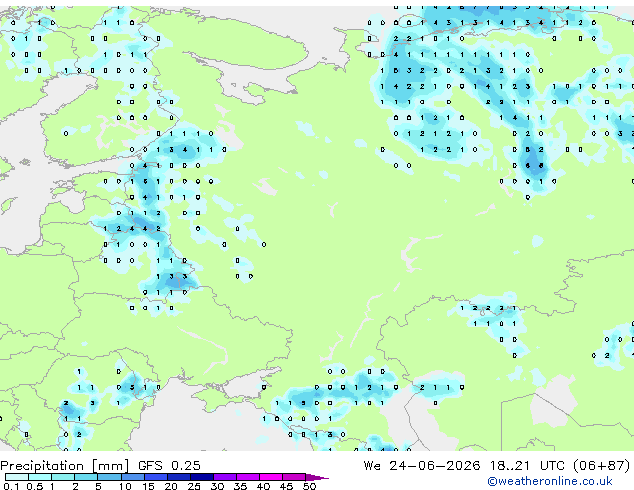Click the "Precipitation [mm]" title text
Image resolution: width=634 pixels, height=490 pixels.
65,466
